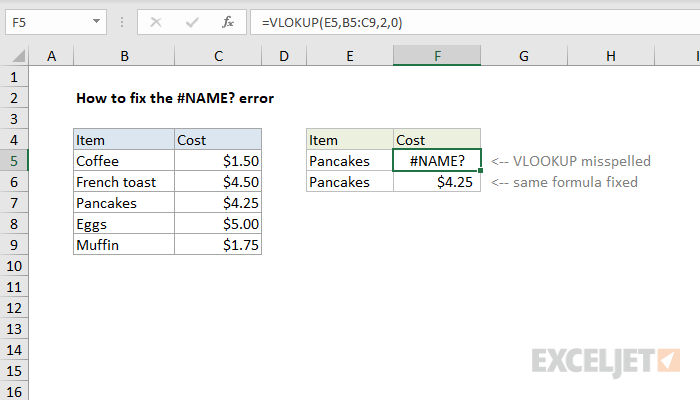Select column H header
The image size is (700, 400).
click(x=611, y=56)
